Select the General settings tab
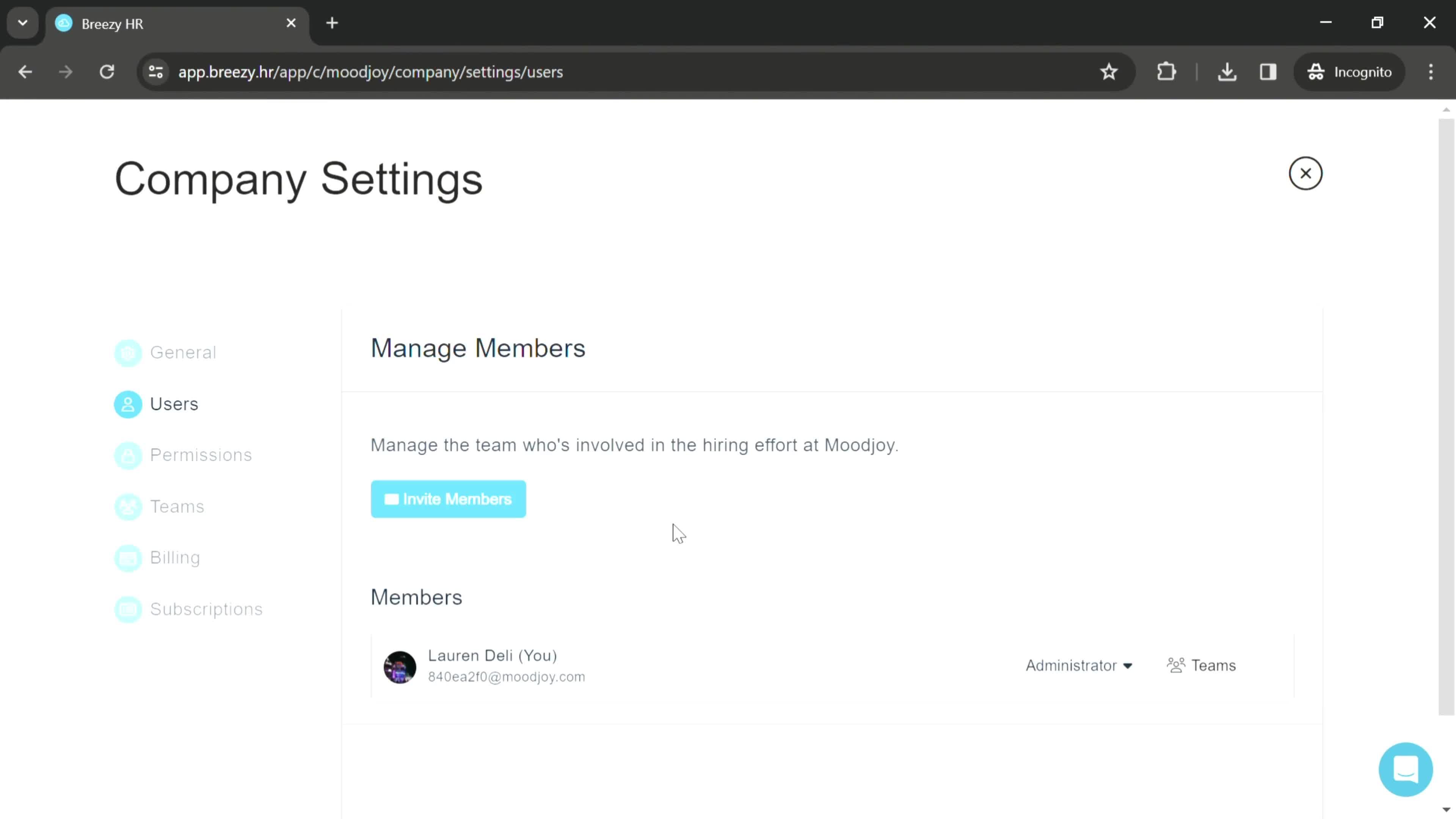Image resolution: width=1456 pixels, height=819 pixels. (x=183, y=352)
